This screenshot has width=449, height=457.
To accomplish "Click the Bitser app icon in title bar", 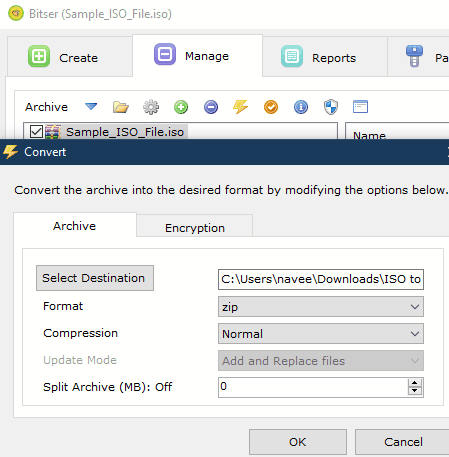I will [x=16, y=14].
